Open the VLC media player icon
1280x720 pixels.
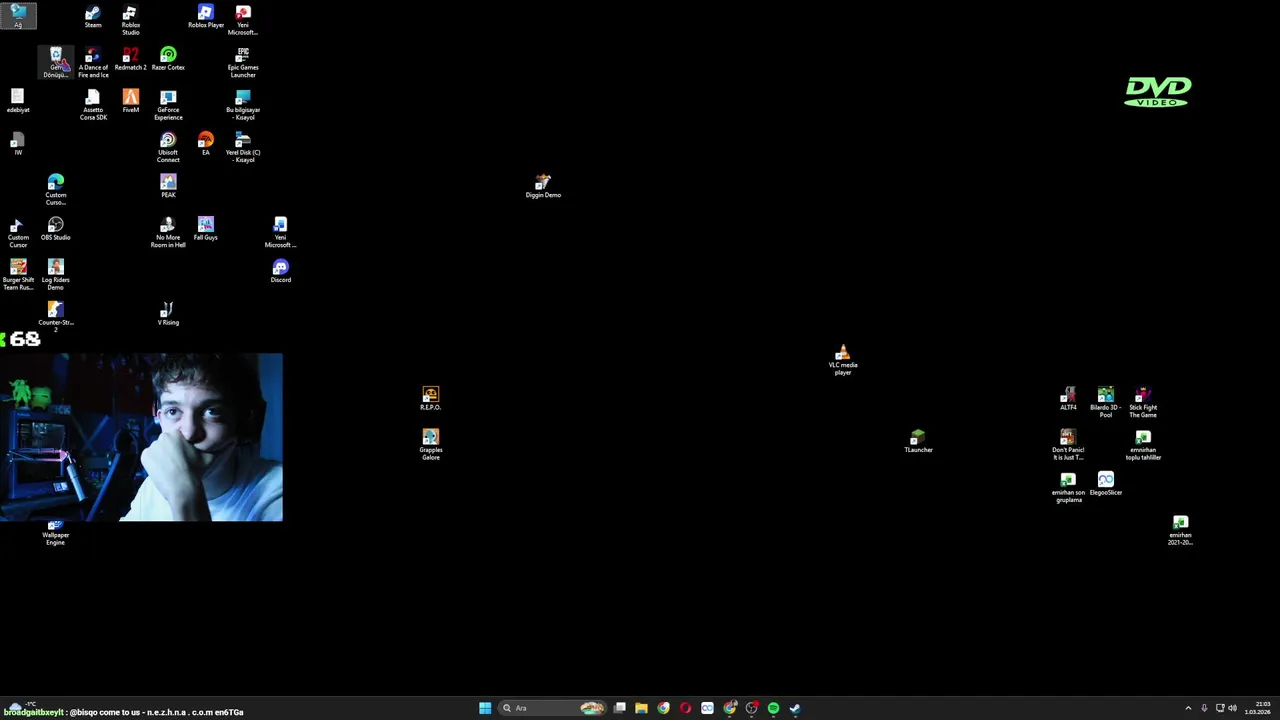pos(843,360)
